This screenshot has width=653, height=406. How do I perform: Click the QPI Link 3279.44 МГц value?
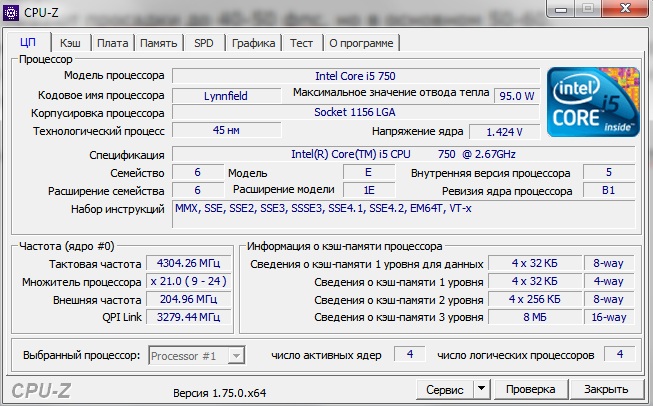coord(188,317)
